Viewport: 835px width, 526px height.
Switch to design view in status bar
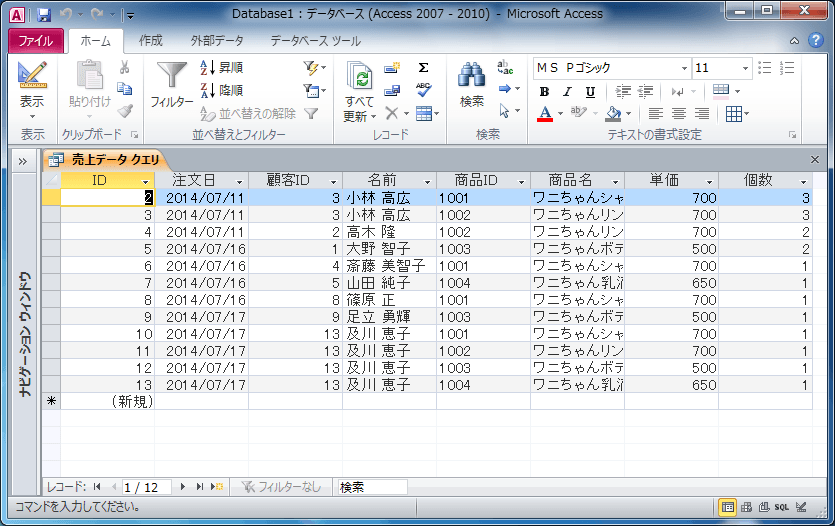tap(801, 507)
